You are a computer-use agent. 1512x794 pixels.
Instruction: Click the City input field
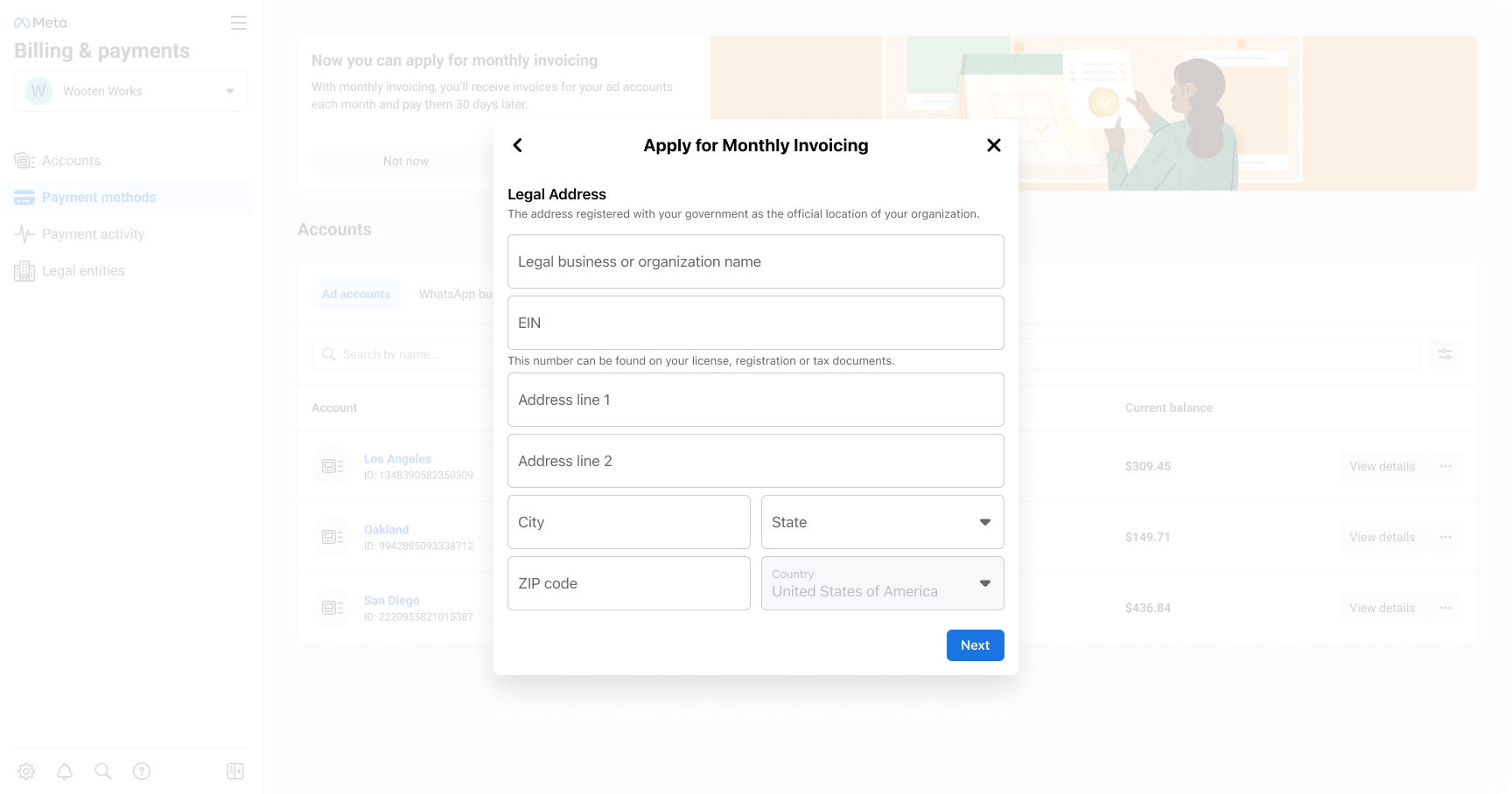pyautogui.click(x=629, y=522)
